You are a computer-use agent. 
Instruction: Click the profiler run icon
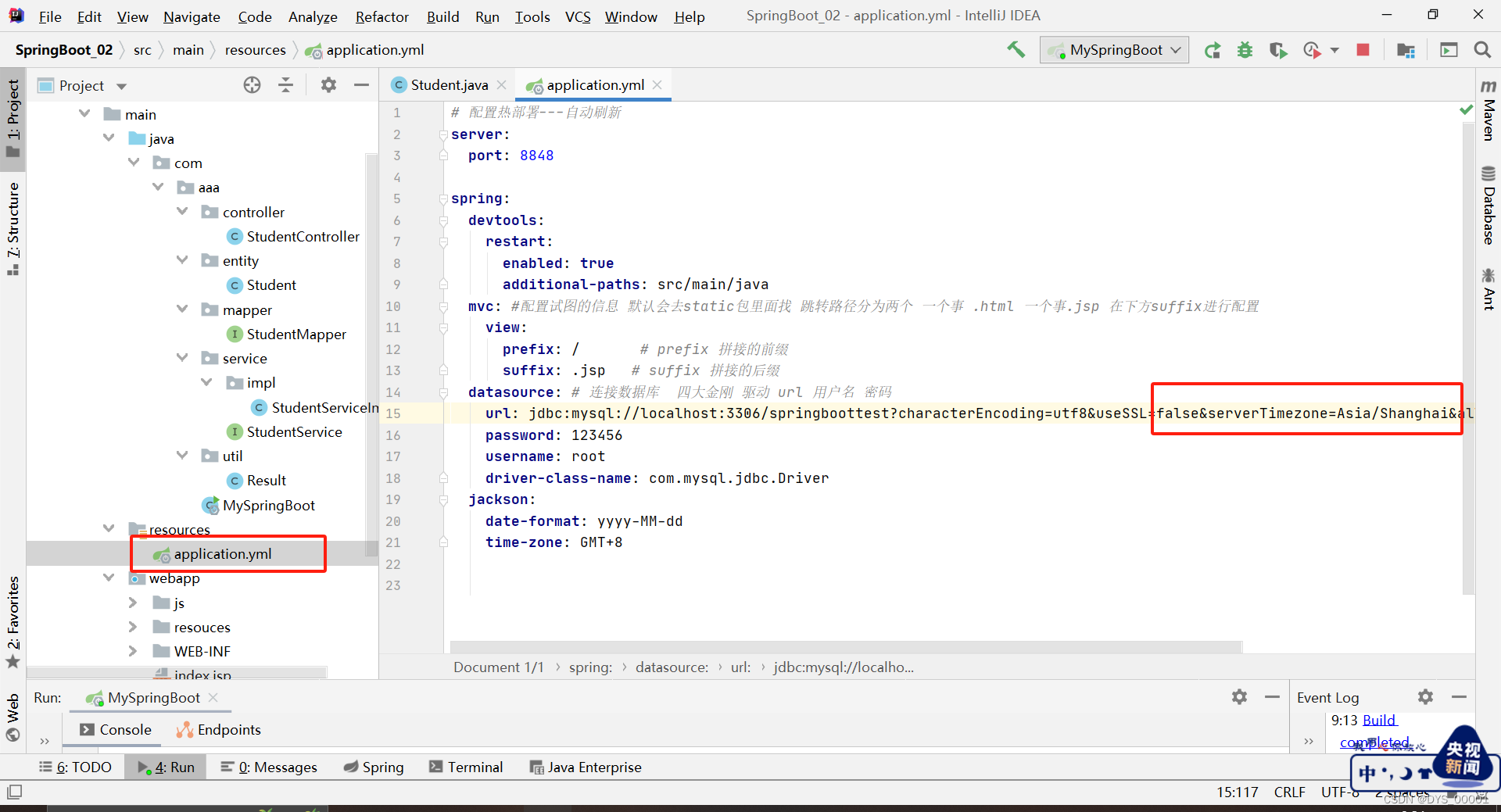click(x=1312, y=51)
